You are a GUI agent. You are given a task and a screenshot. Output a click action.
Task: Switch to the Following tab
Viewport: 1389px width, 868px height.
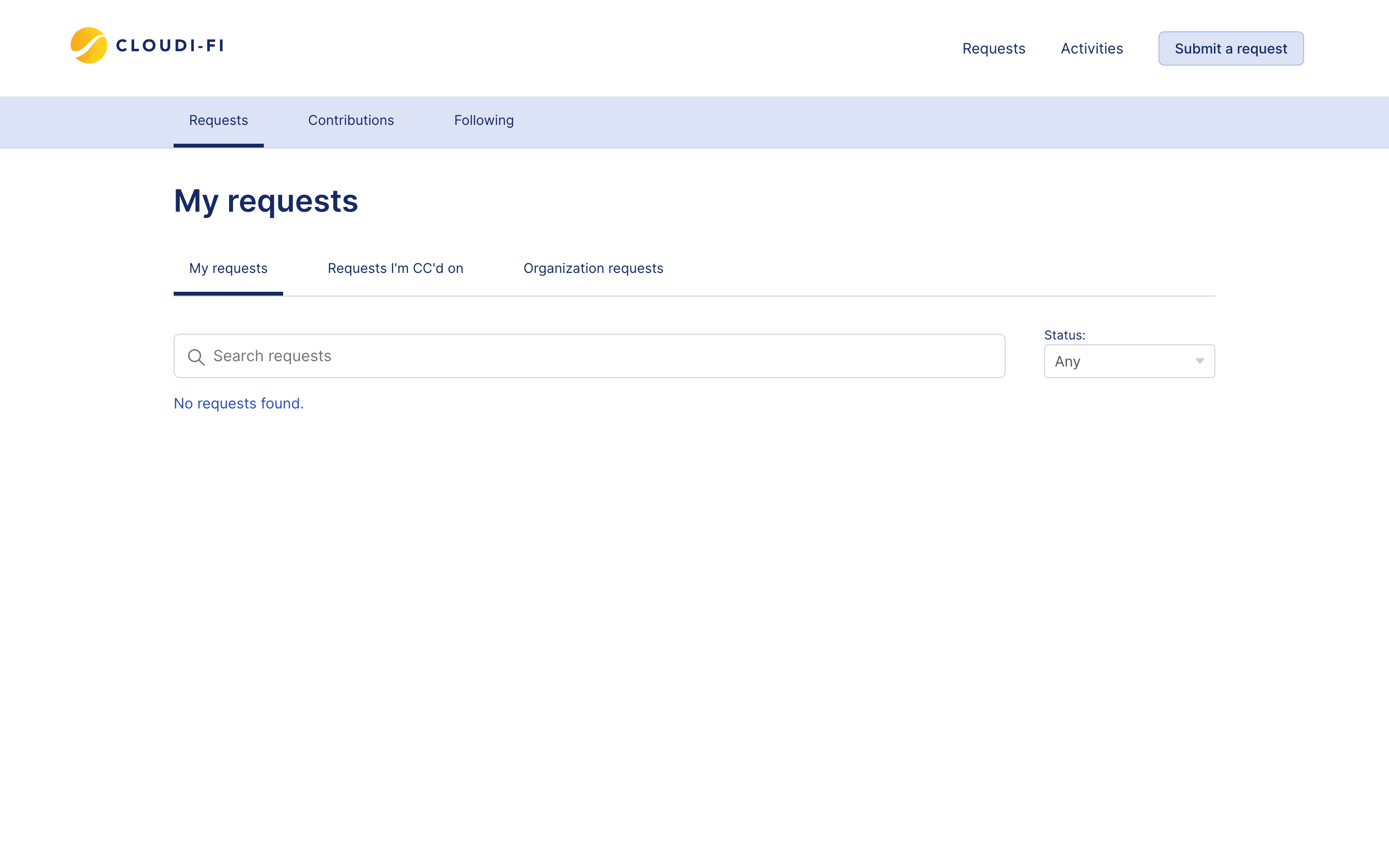pos(483,121)
